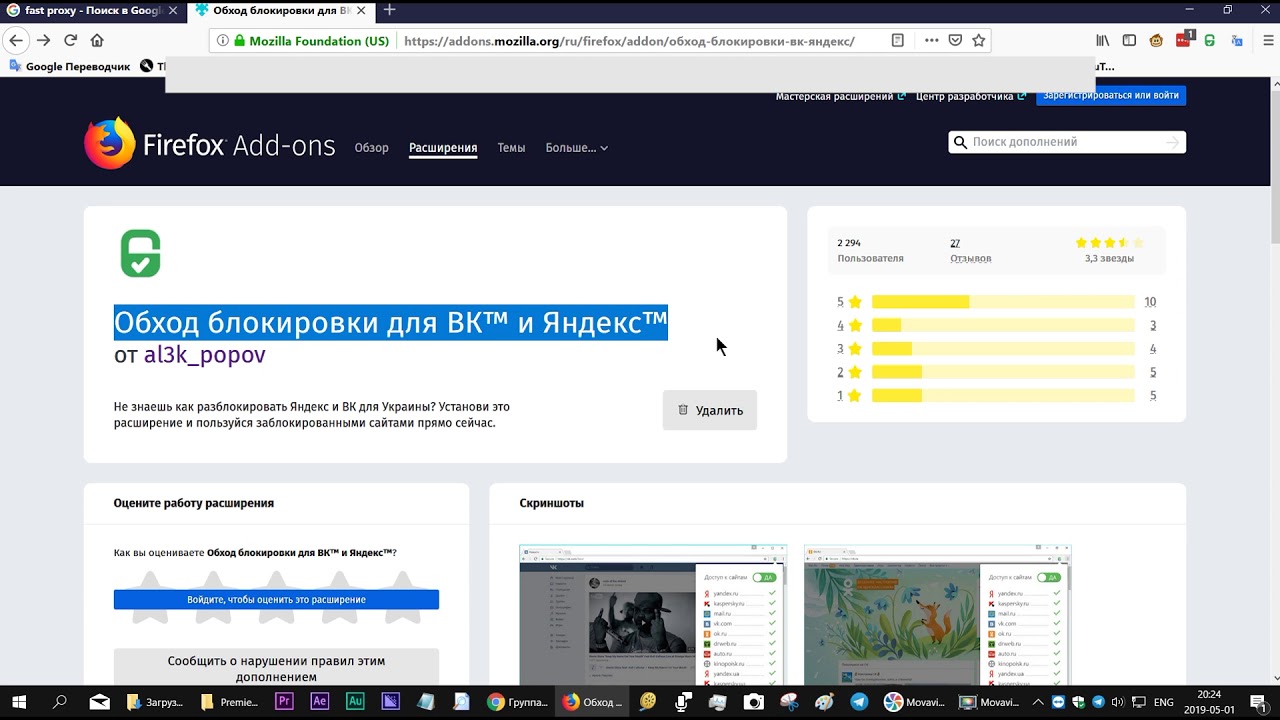Viewport: 1280px width, 720px height.
Task: Open the Темы section
Action: [511, 148]
